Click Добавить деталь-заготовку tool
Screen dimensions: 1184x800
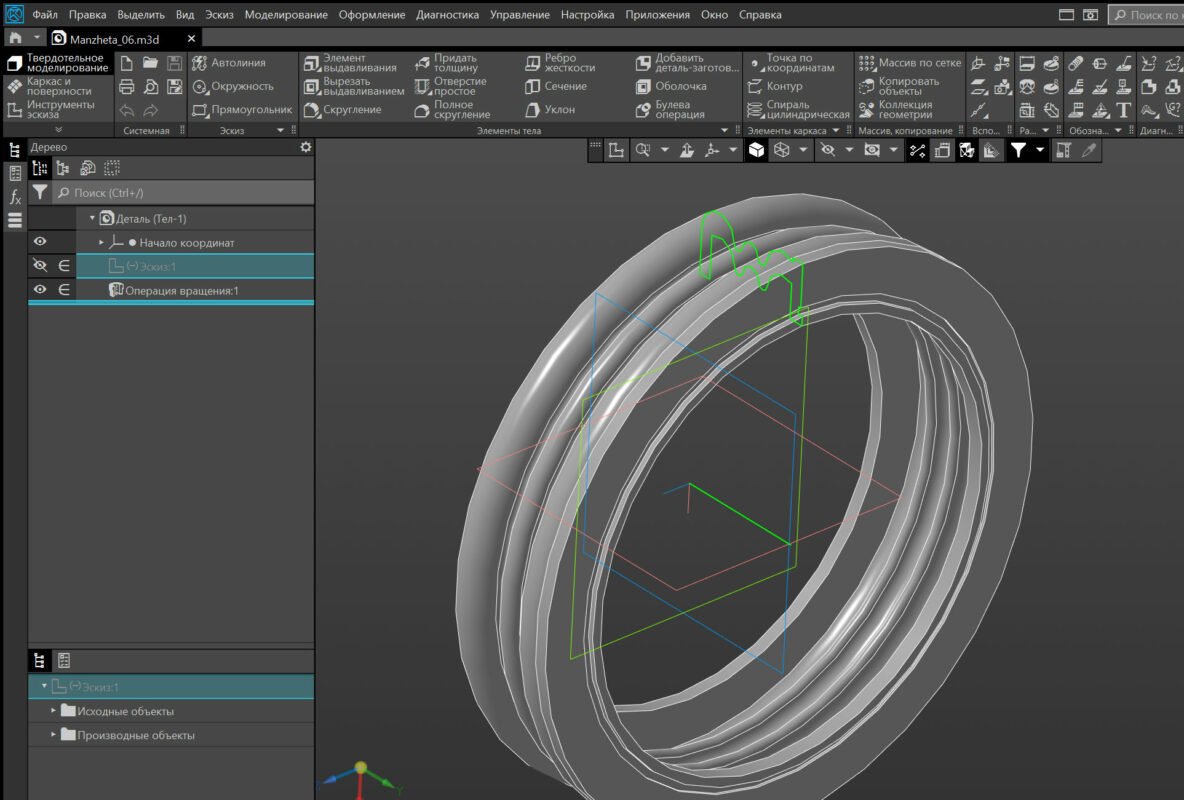pyautogui.click(x=687, y=63)
